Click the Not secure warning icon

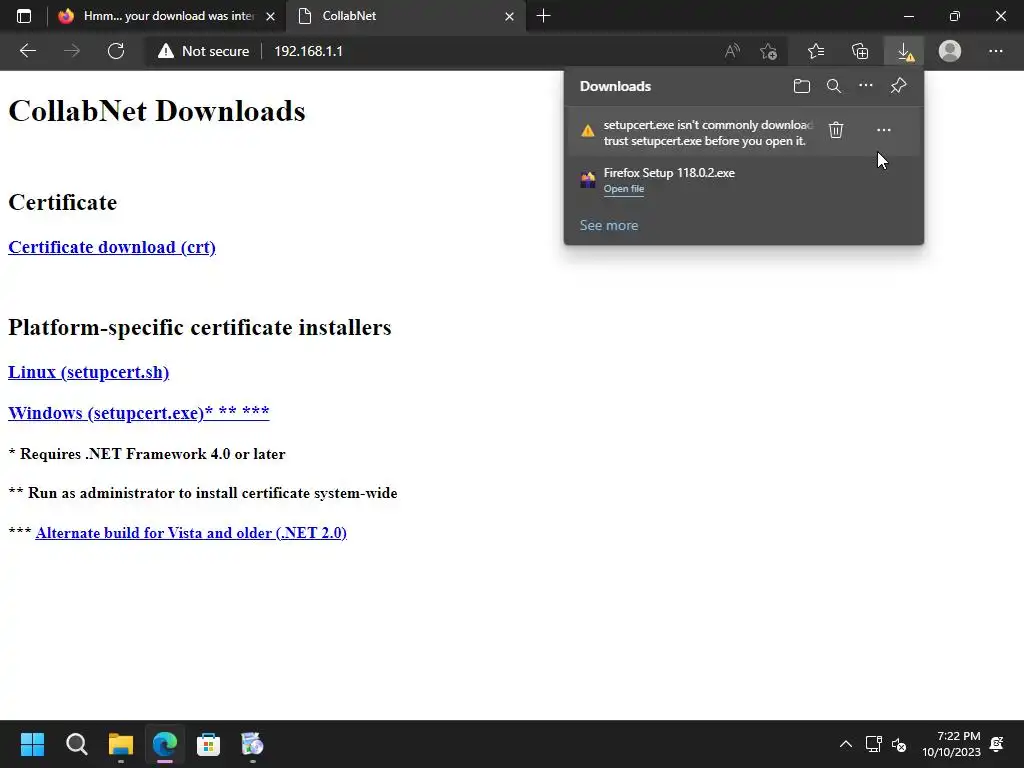pyautogui.click(x=166, y=51)
